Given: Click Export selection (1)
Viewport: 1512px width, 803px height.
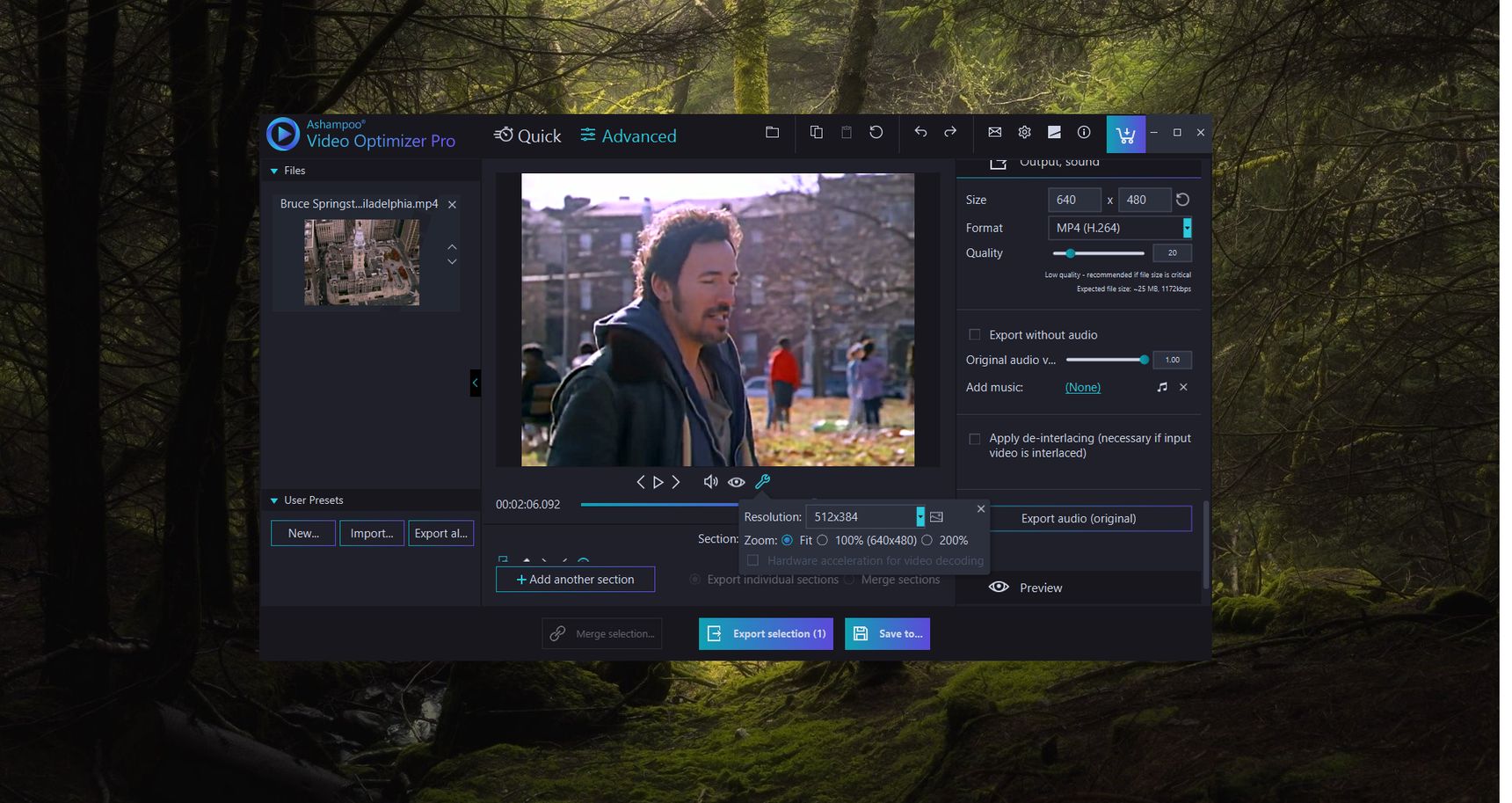Looking at the screenshot, I should (x=766, y=633).
